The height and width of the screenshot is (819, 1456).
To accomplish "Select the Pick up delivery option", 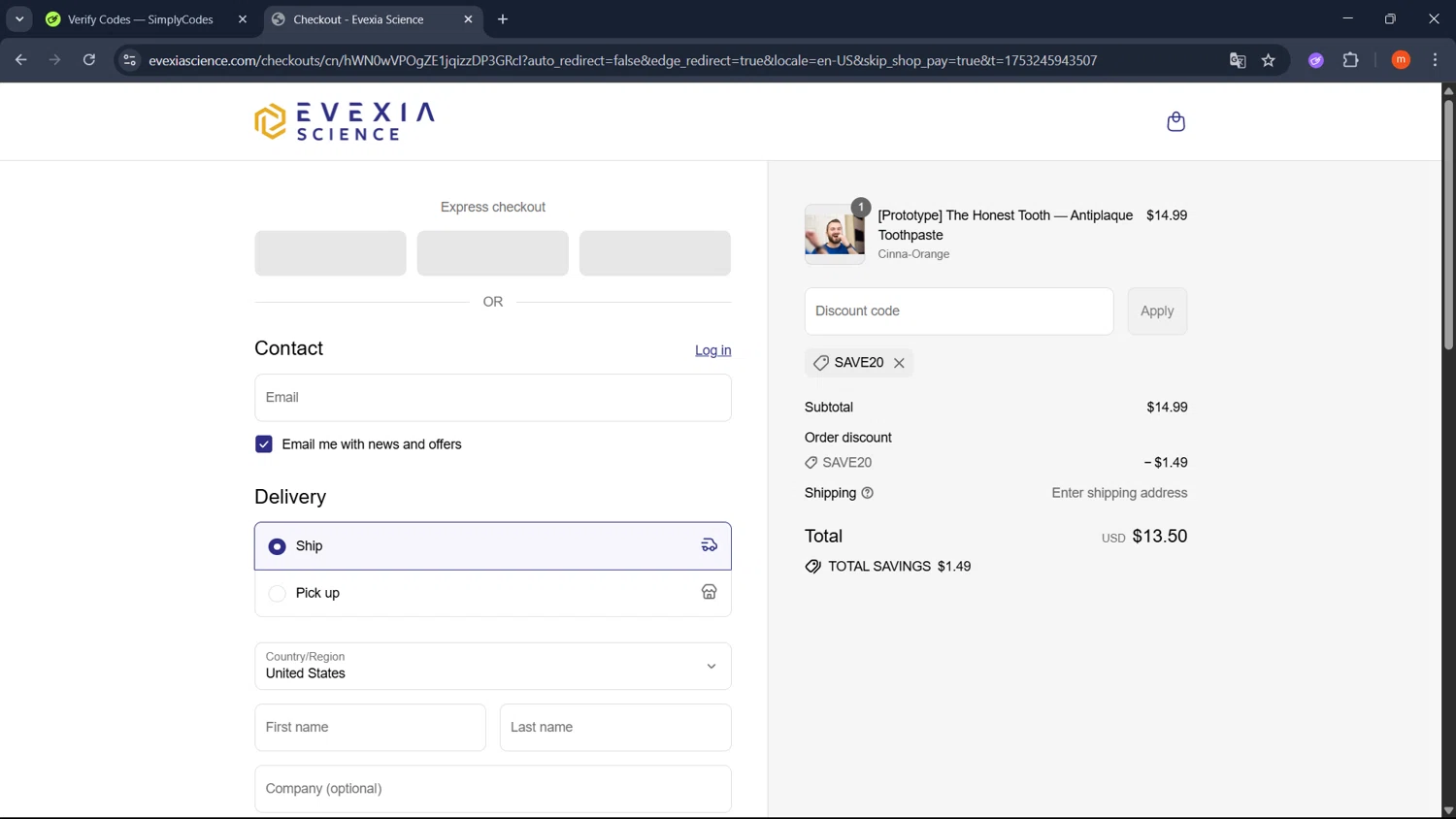I will [493, 593].
